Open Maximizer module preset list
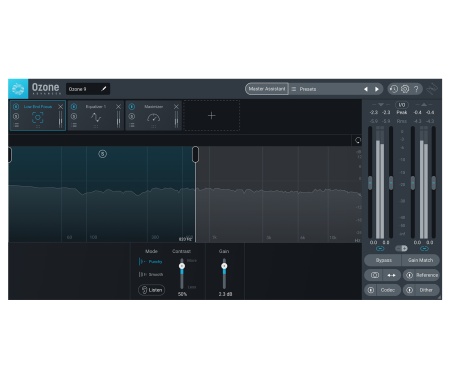450x380 pixels. [132, 125]
